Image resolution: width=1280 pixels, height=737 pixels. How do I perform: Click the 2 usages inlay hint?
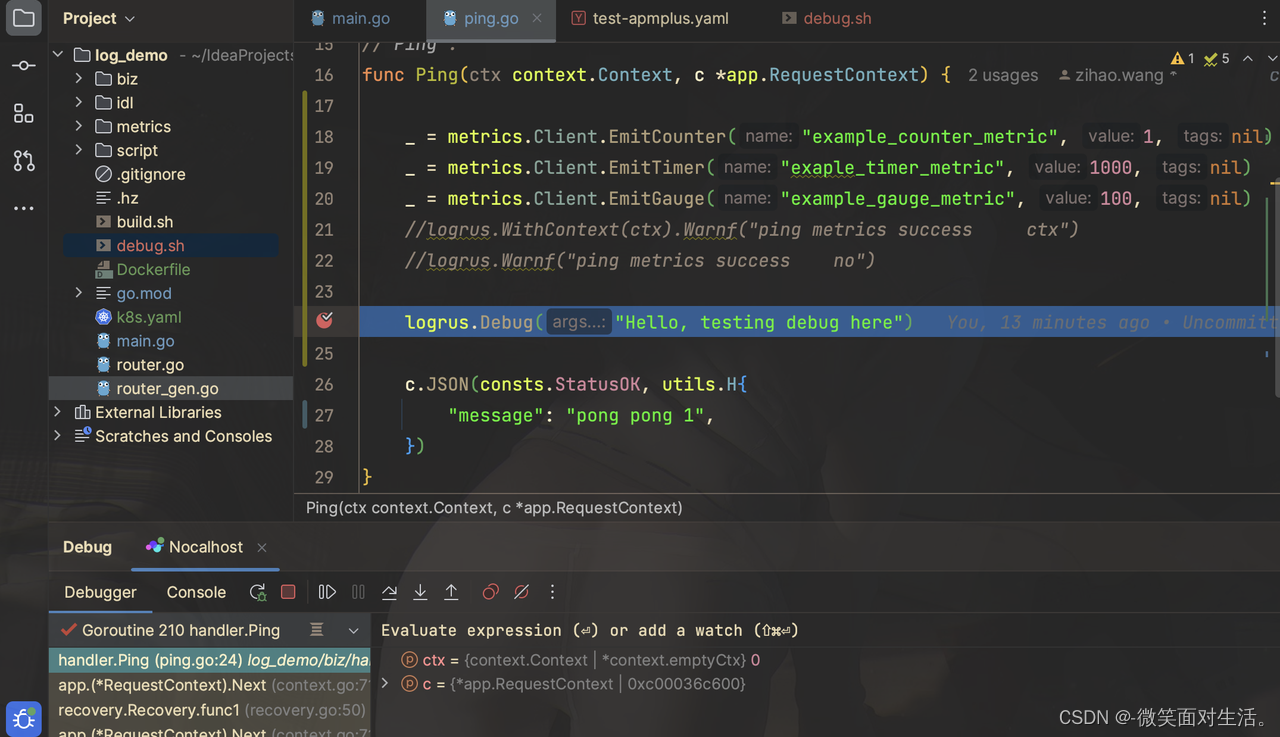[x=1003, y=75]
